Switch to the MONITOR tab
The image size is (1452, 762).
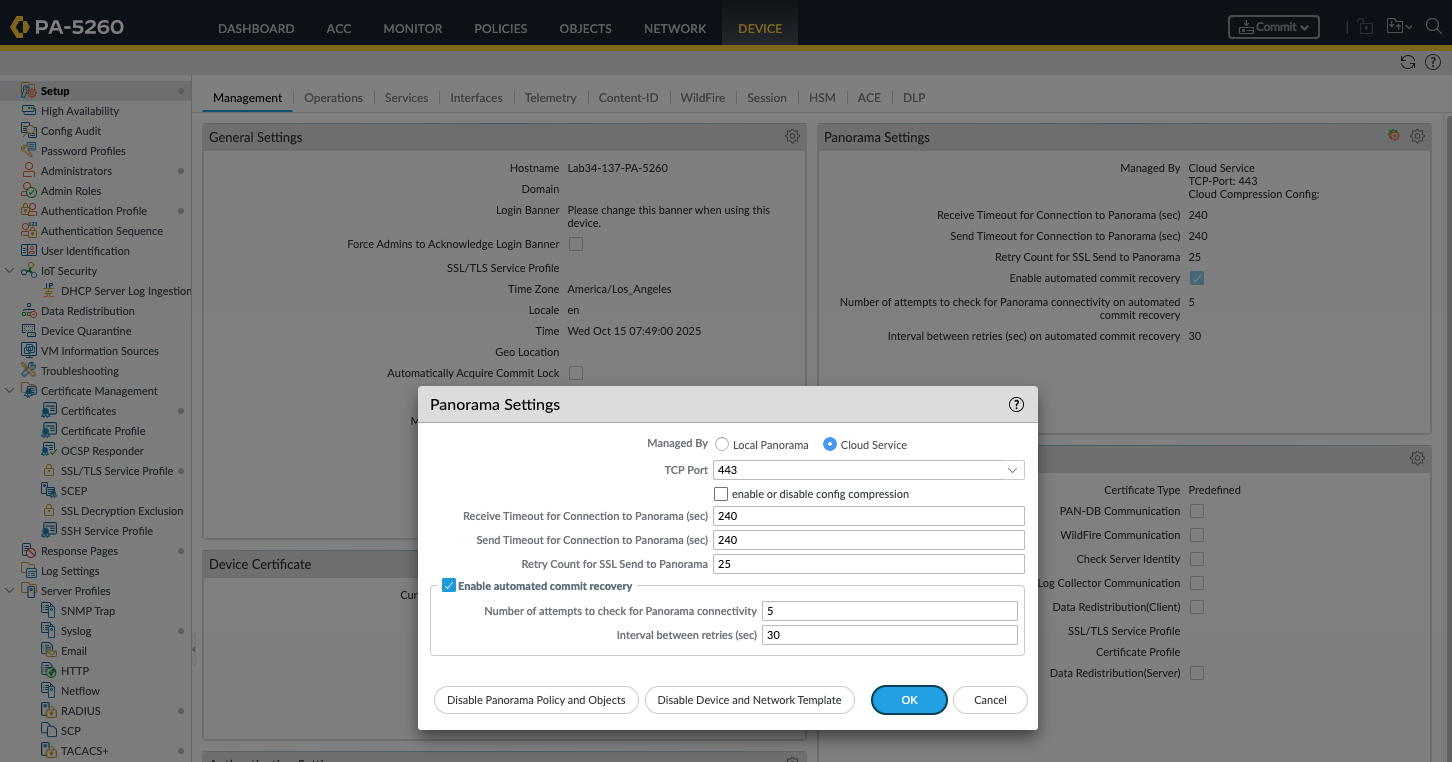[413, 28]
